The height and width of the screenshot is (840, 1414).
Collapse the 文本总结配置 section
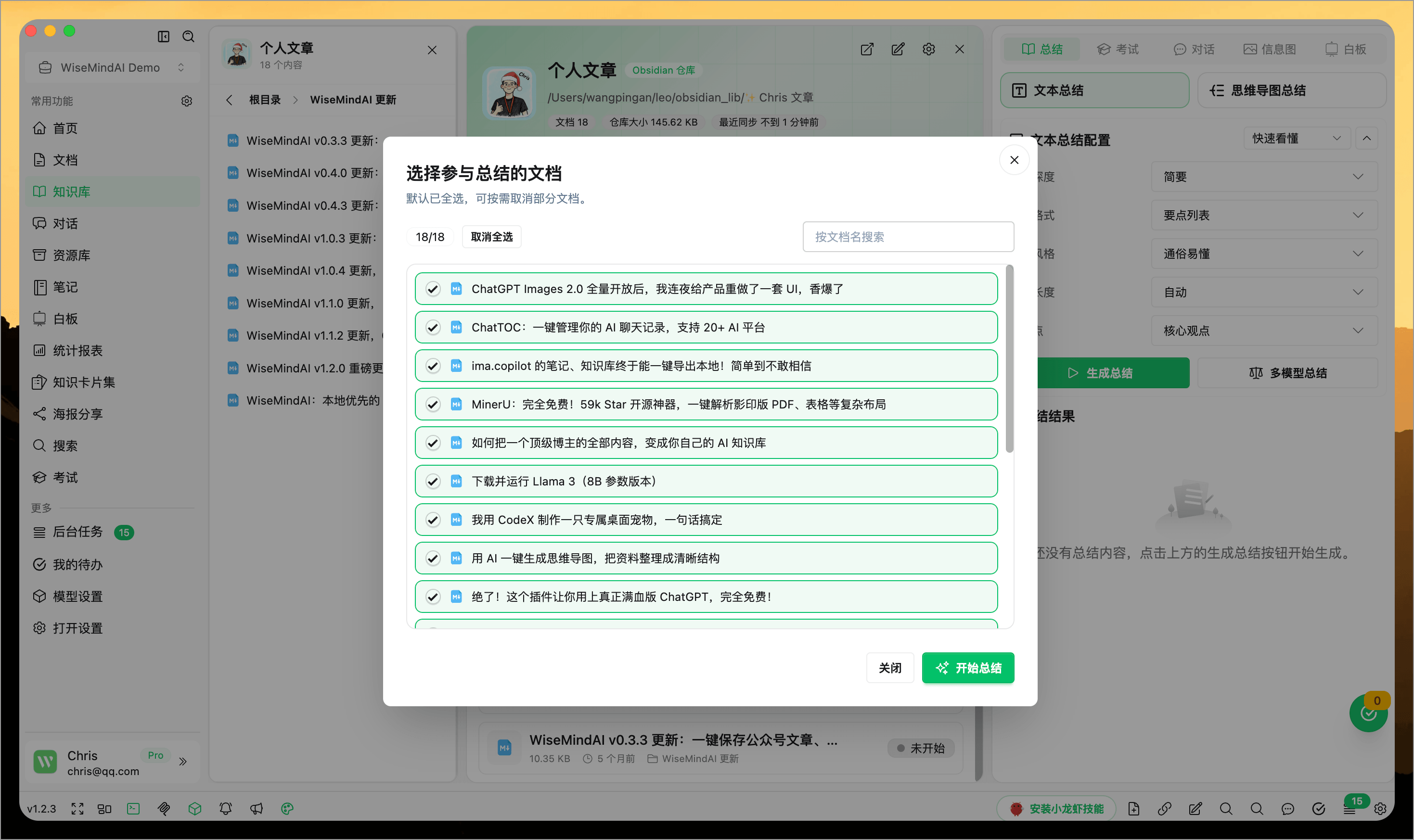tap(1366, 138)
